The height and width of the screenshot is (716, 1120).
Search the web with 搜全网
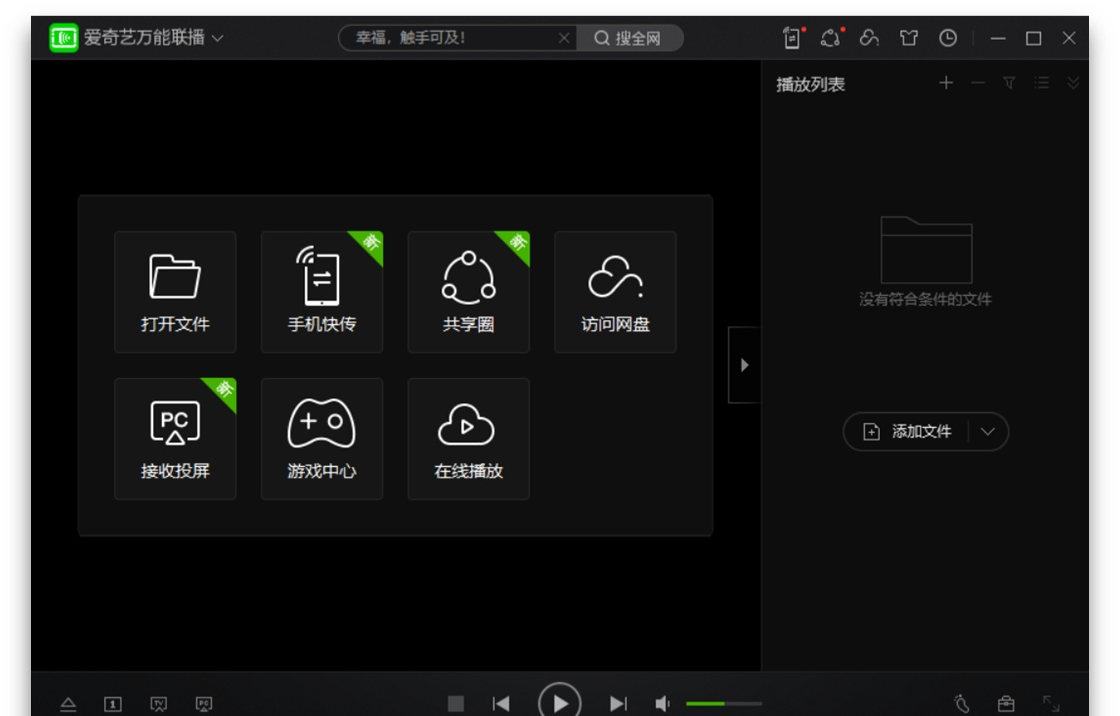628,38
